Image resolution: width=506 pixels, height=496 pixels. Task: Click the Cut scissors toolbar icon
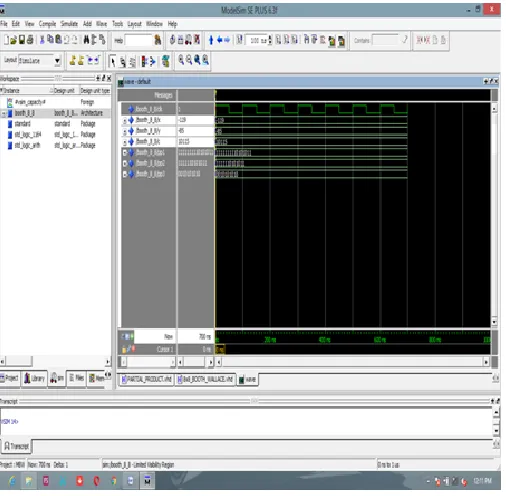[x=42, y=40]
